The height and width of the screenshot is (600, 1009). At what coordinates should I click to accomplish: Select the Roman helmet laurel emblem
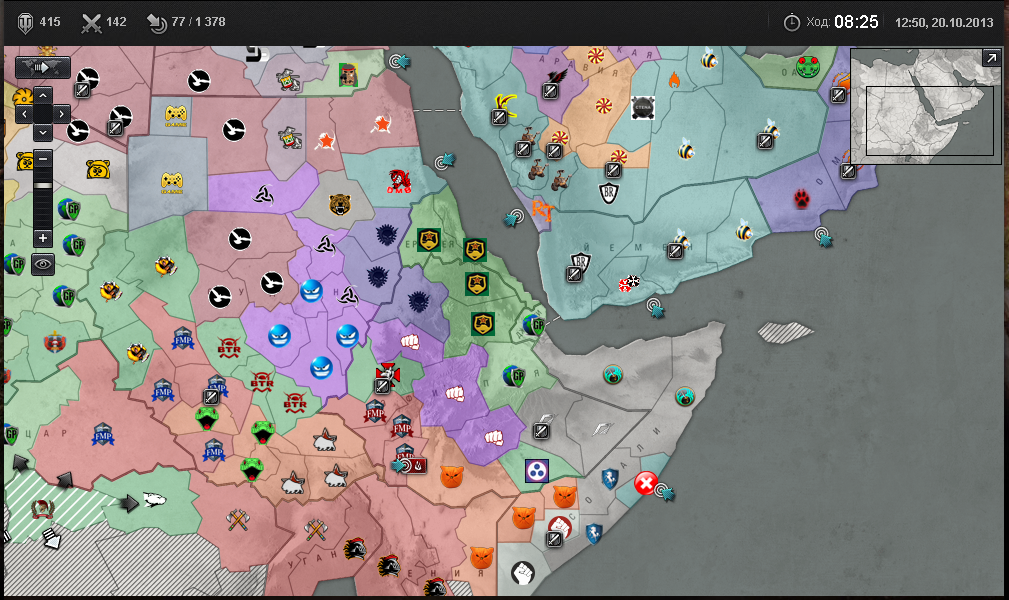42,509
